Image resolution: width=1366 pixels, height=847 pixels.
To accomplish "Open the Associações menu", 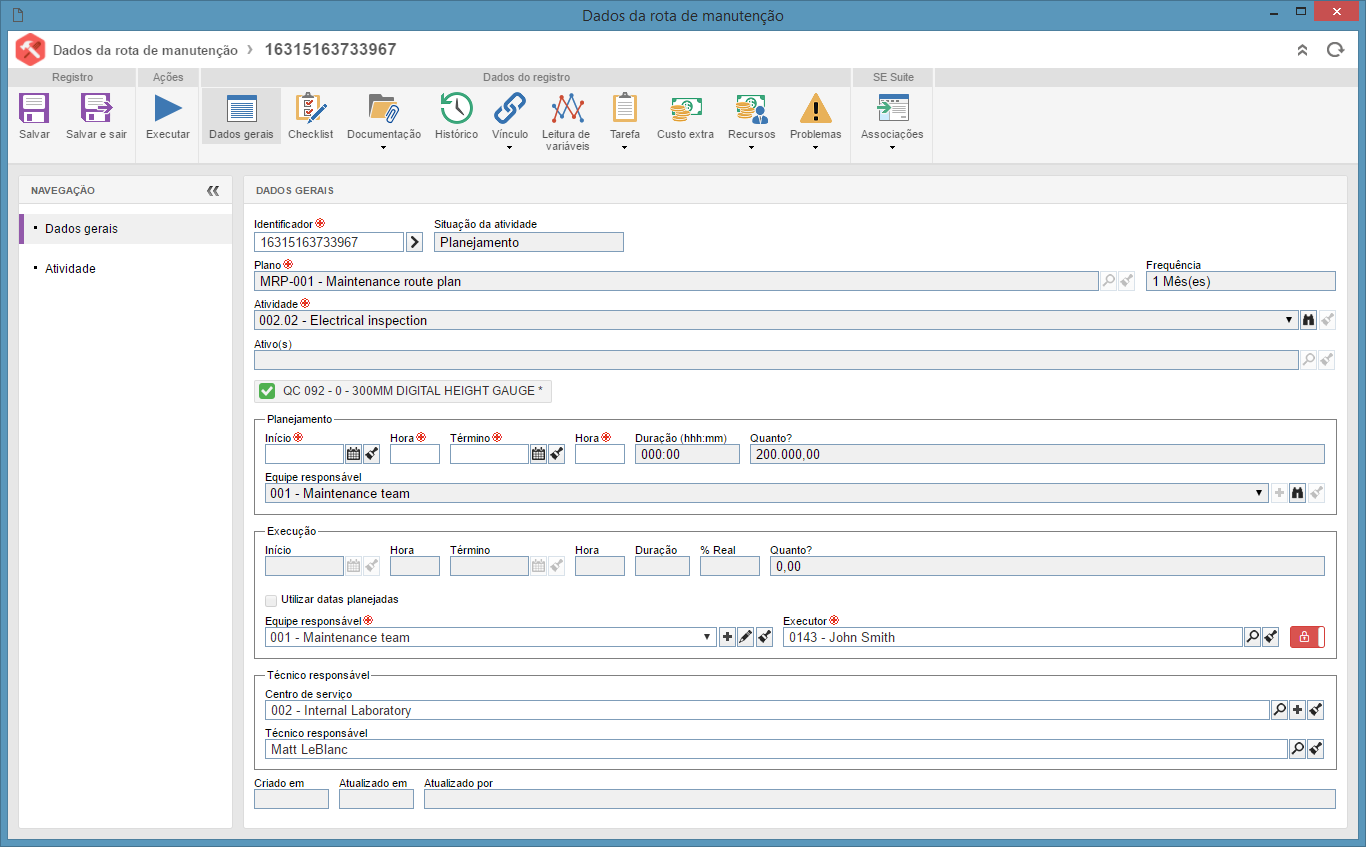I will [x=892, y=121].
